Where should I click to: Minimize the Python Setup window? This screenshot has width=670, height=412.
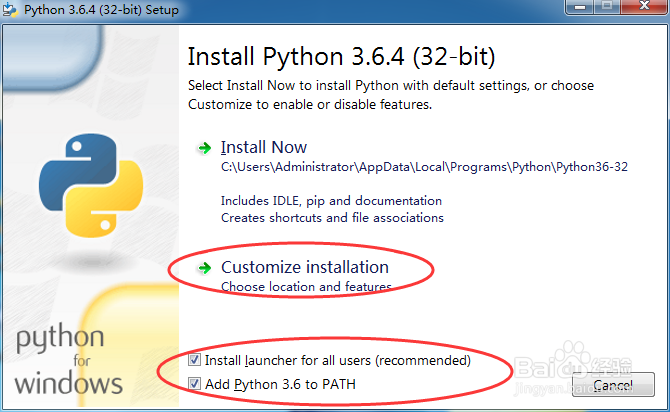click(581, 8)
